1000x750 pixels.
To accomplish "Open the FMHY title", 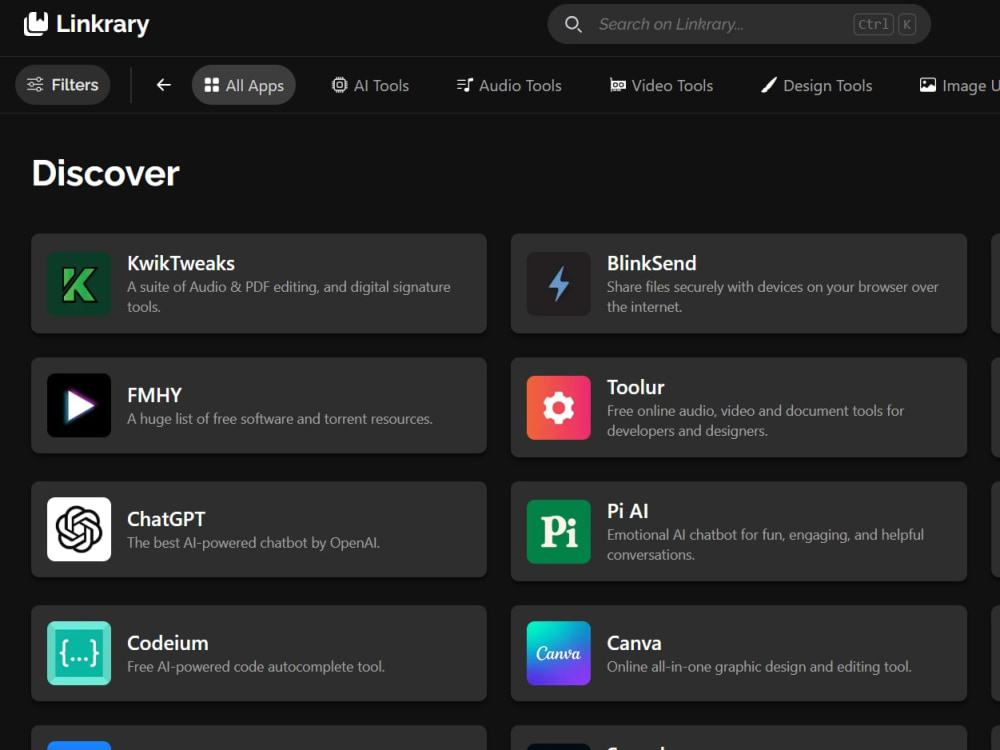I will pos(154,395).
